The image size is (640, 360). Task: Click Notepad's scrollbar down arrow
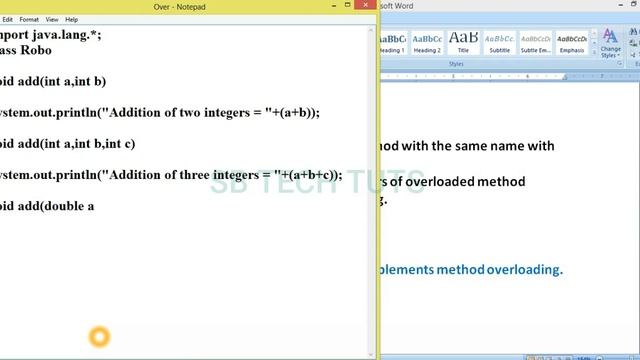tap(371, 355)
